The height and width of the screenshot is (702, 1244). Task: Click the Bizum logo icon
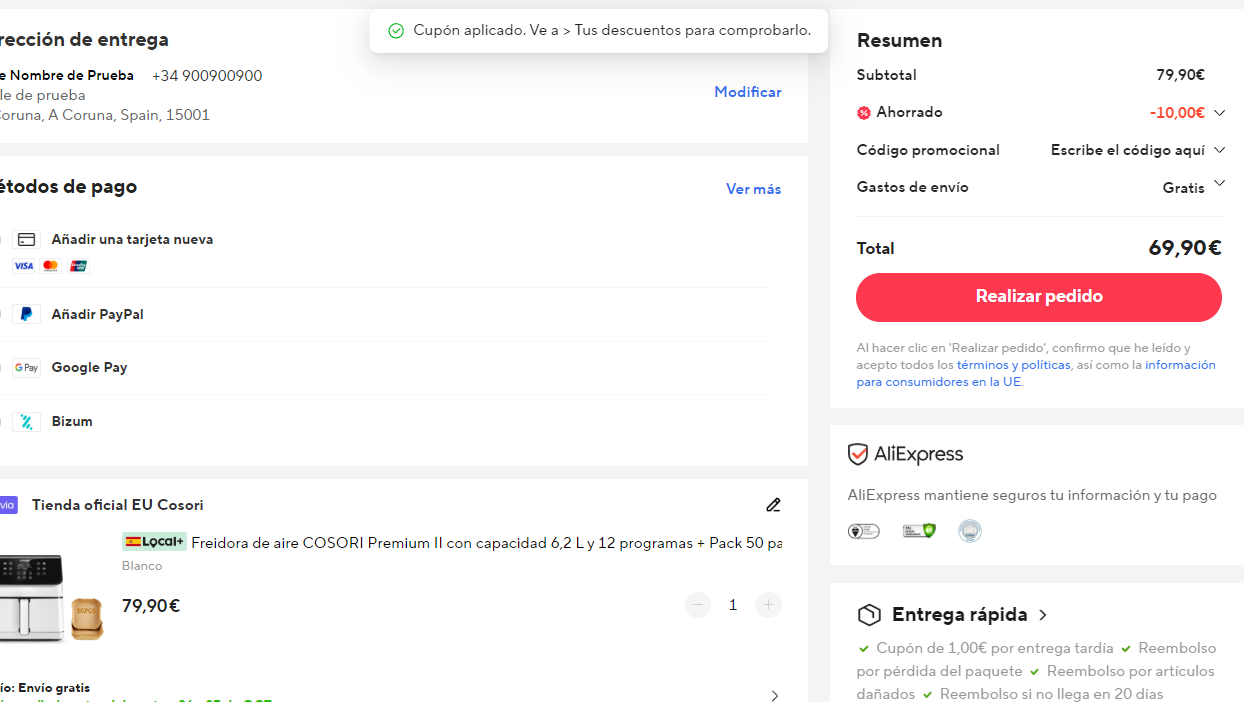(x=27, y=422)
